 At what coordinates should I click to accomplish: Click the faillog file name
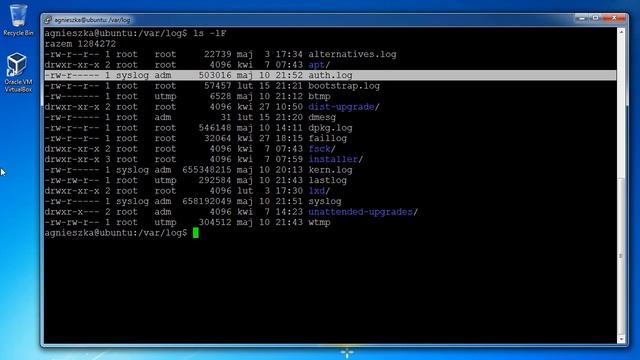pyautogui.click(x=327, y=138)
